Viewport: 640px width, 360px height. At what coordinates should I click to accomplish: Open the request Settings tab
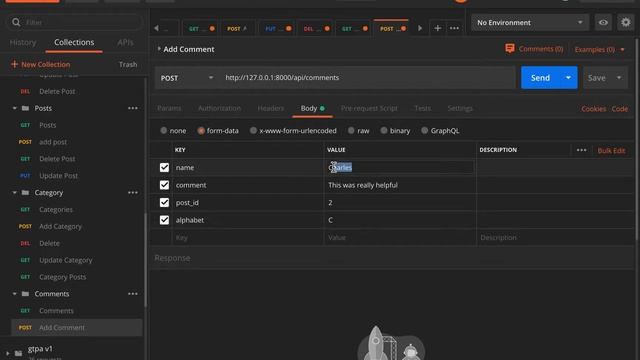click(460, 108)
